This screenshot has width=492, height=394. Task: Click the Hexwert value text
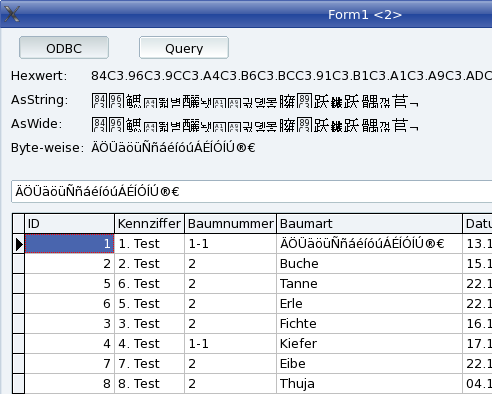point(291,76)
